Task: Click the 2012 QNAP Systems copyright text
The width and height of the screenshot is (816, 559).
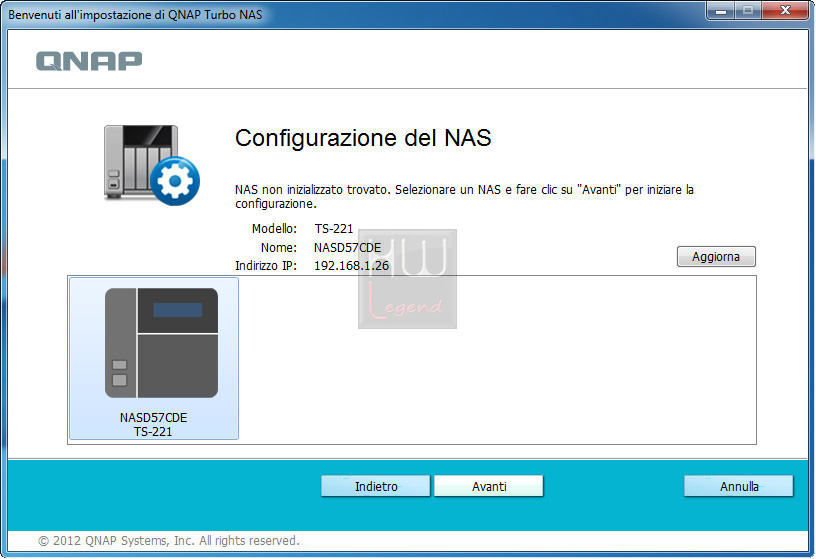Action: pyautogui.click(x=169, y=541)
